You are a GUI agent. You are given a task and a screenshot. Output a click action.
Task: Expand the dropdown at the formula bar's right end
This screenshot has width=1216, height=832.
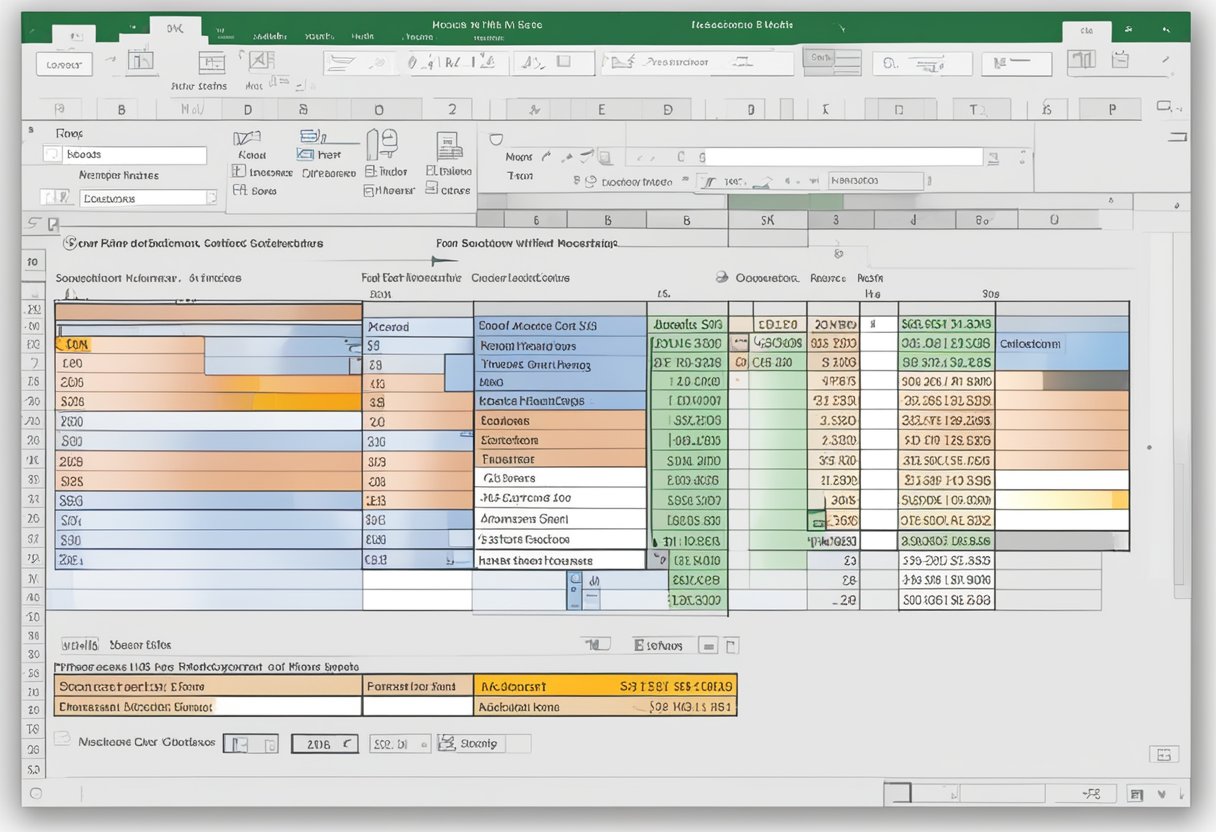pos(991,157)
